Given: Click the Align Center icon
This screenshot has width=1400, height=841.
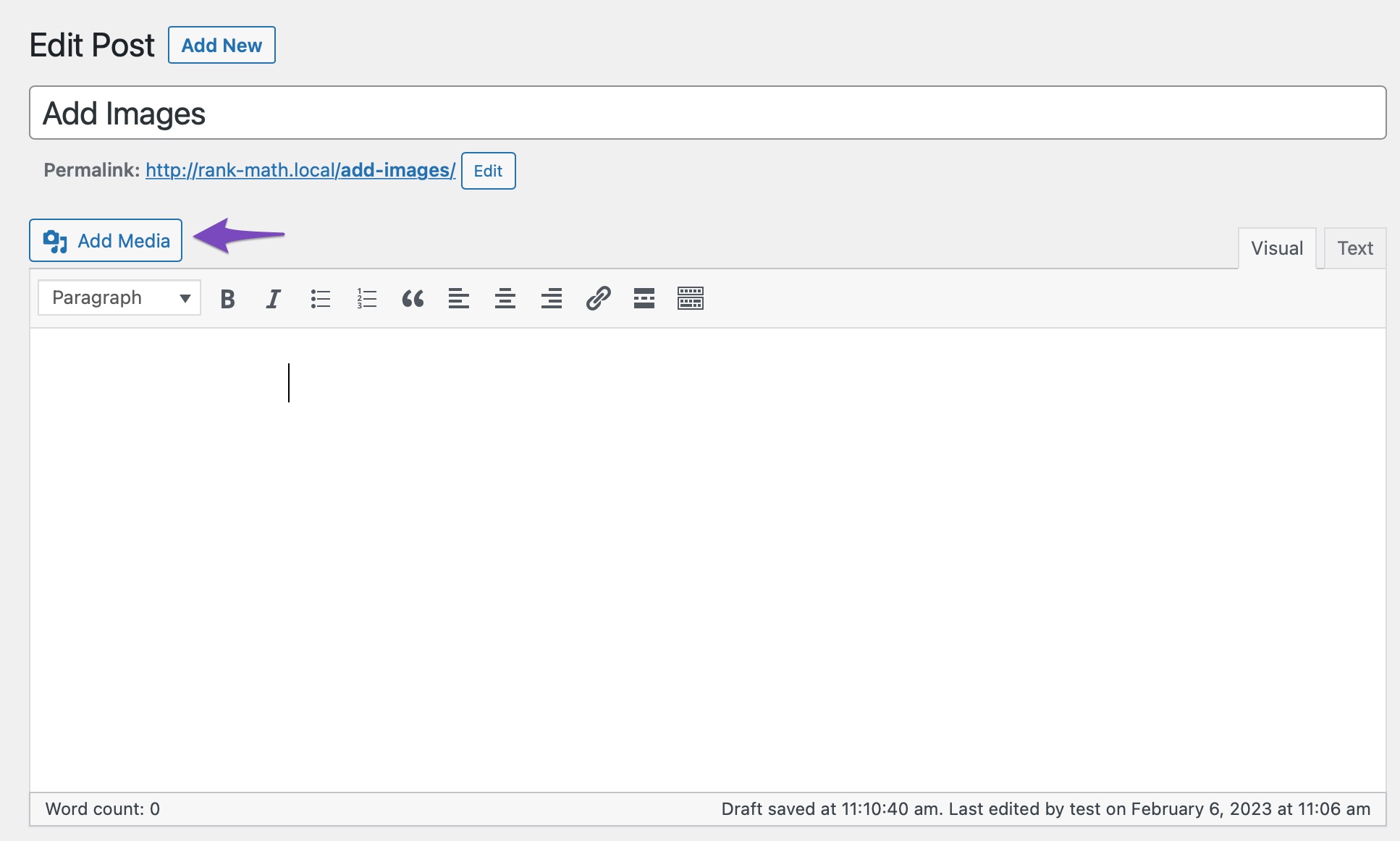Looking at the screenshot, I should click(503, 297).
